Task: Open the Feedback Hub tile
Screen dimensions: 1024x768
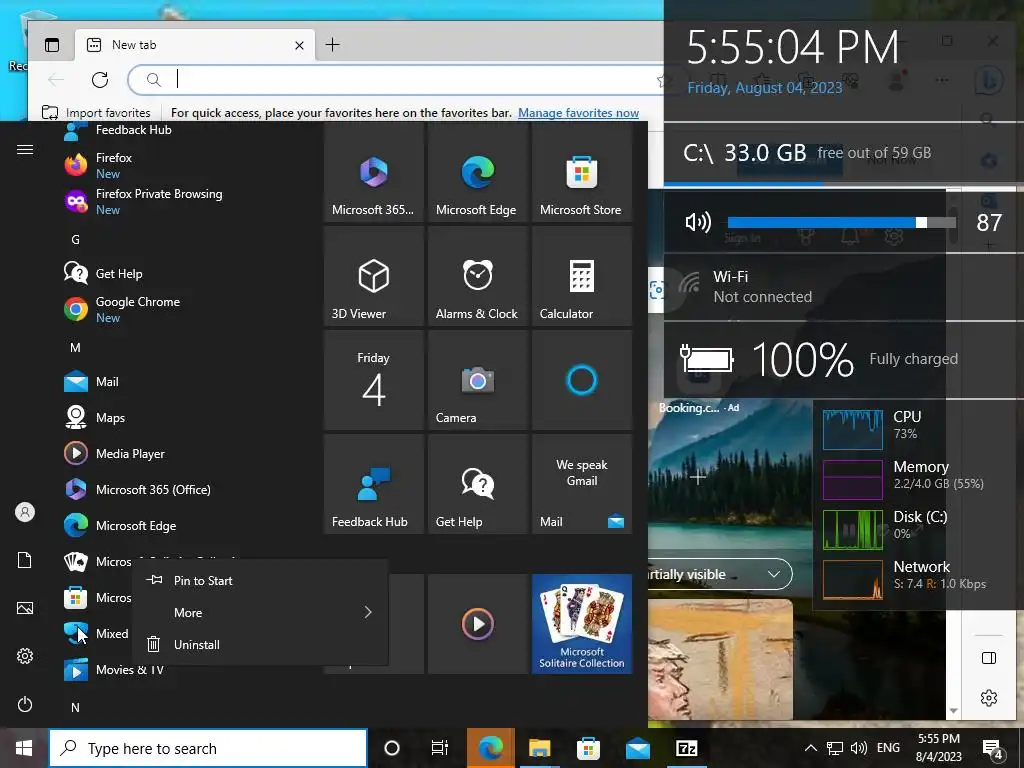Action: tap(374, 484)
